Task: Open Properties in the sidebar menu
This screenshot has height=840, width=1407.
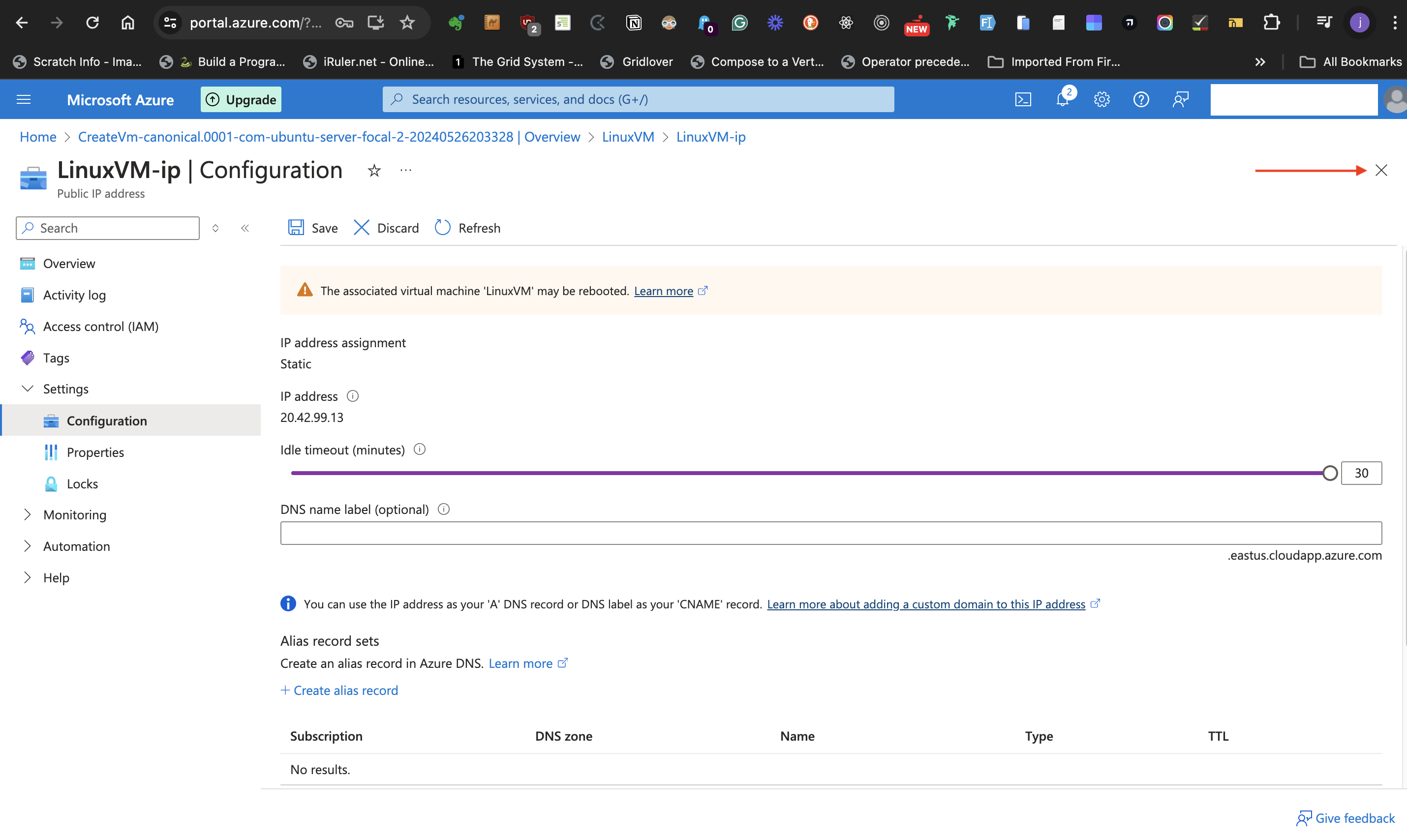Action: pyautogui.click(x=95, y=451)
